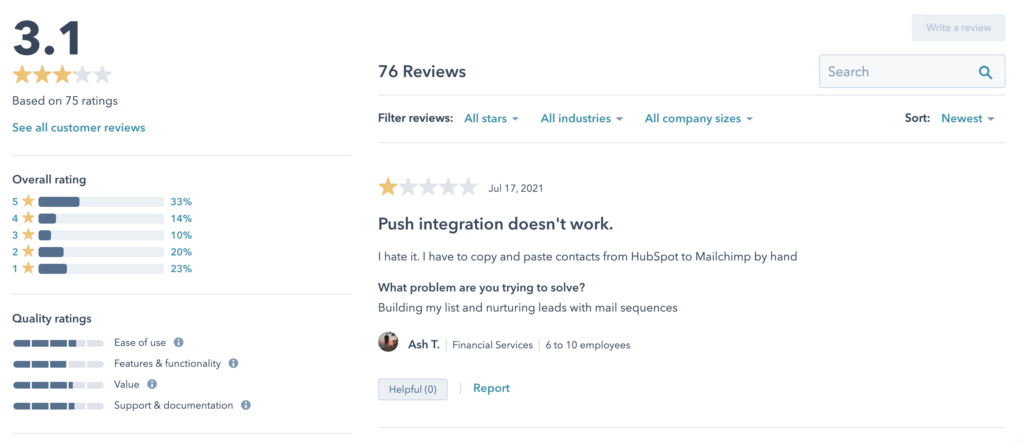Mark review as Helpful
Image resolution: width=1024 pixels, height=443 pixels.
coord(413,389)
